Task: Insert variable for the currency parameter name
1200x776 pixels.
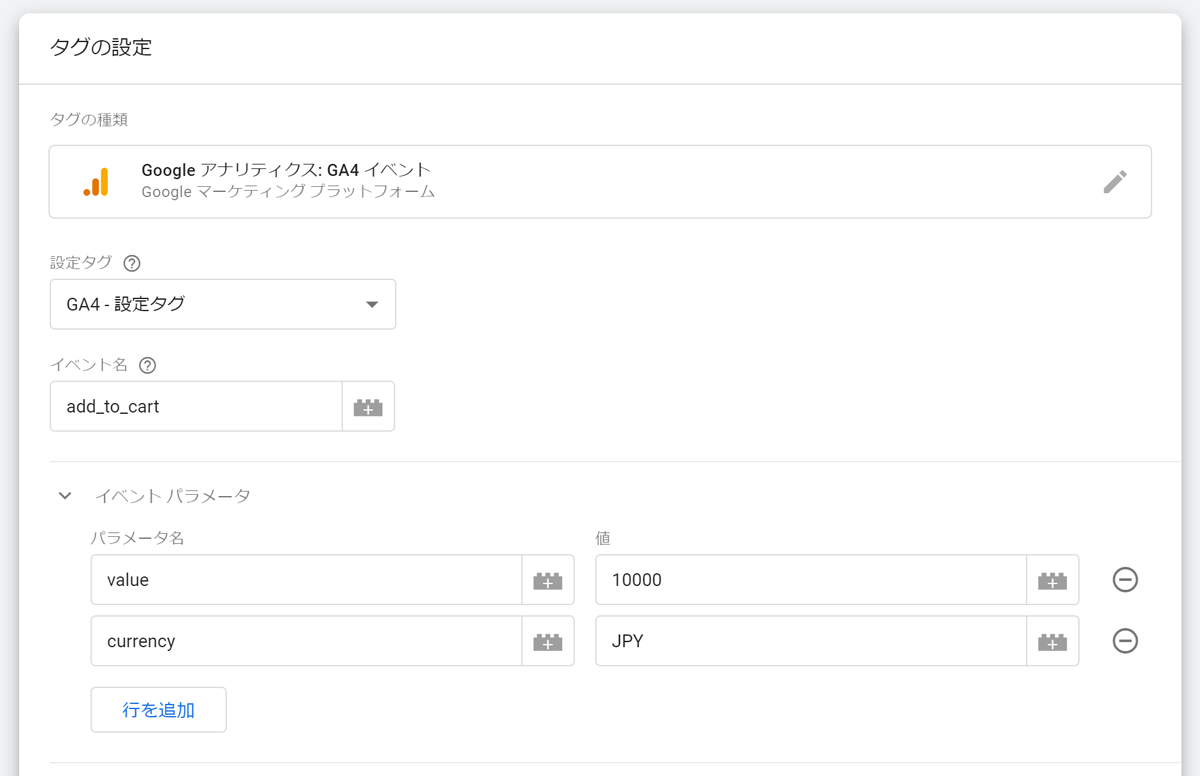Action: [547, 641]
